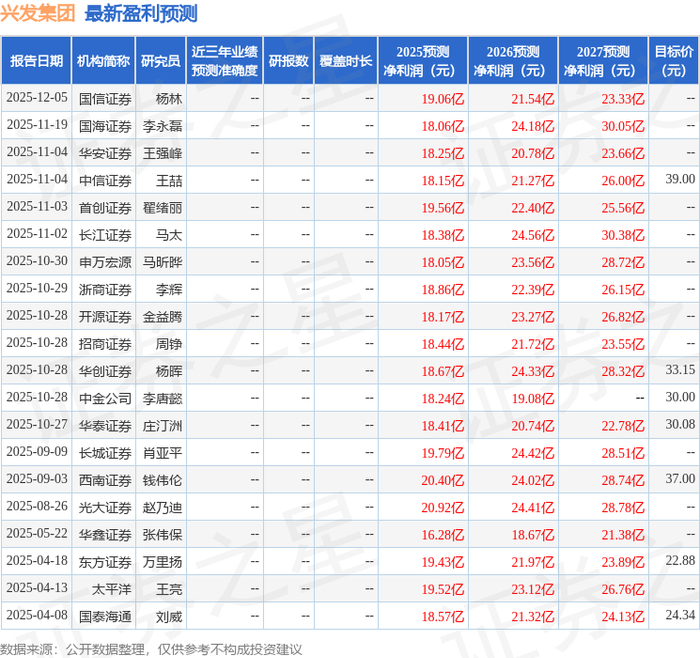
Task: Click the 2026预测净利润 header
Action: 513,61
